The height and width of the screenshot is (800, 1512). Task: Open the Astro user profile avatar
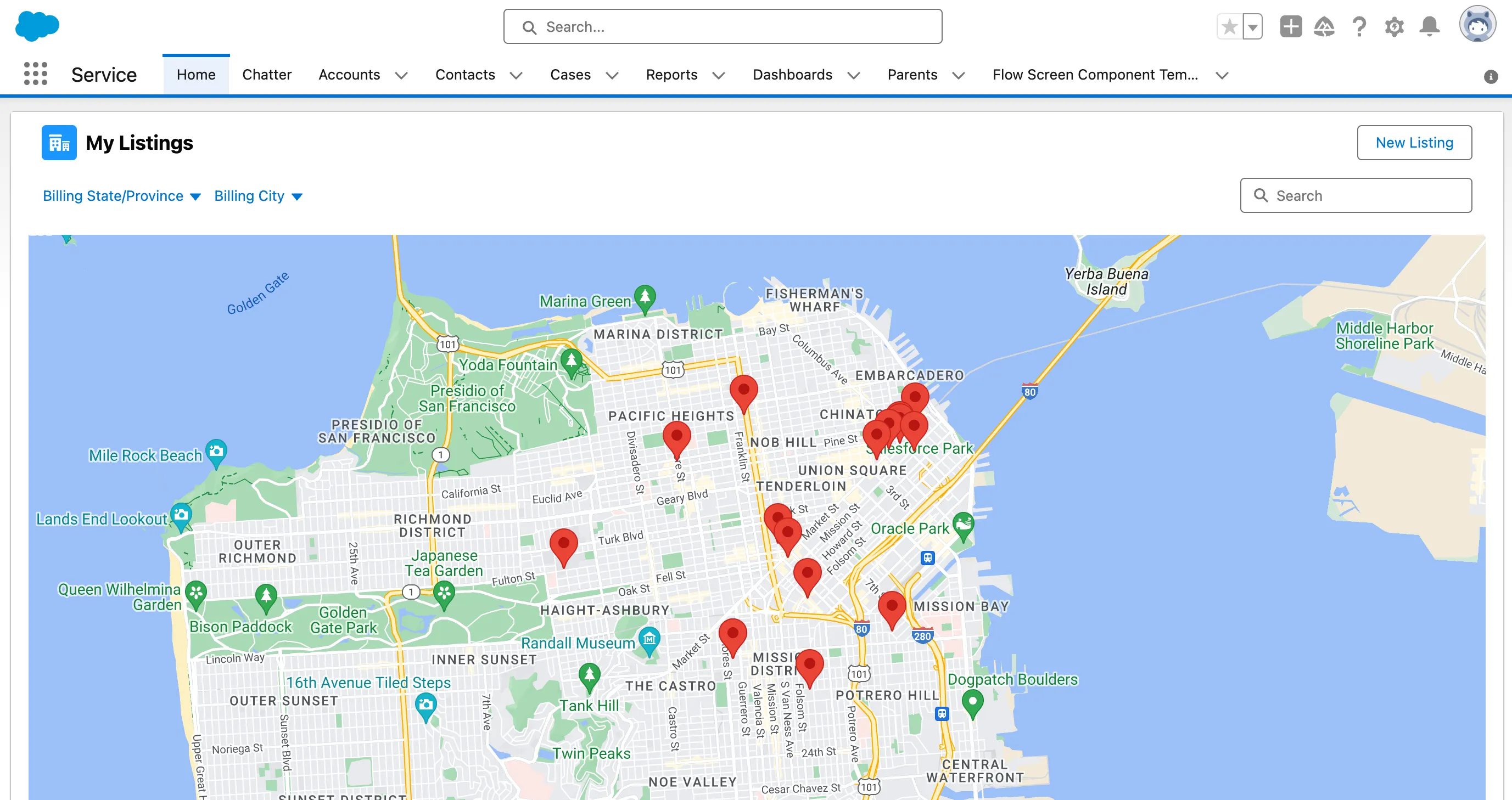[x=1478, y=25]
